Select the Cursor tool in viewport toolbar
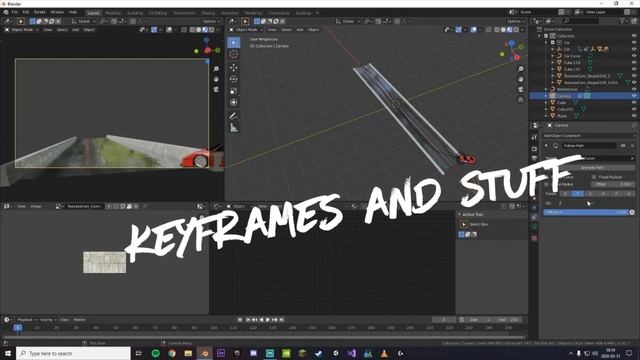Screen dimensions: 640x360 click(x=234, y=54)
